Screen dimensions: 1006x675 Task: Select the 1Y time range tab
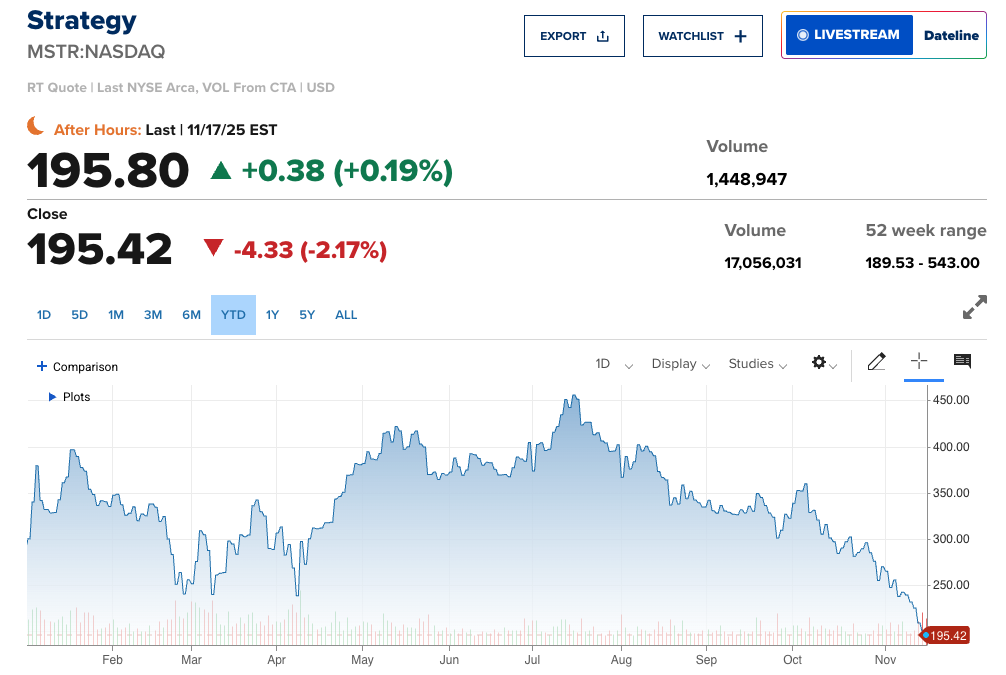click(272, 315)
